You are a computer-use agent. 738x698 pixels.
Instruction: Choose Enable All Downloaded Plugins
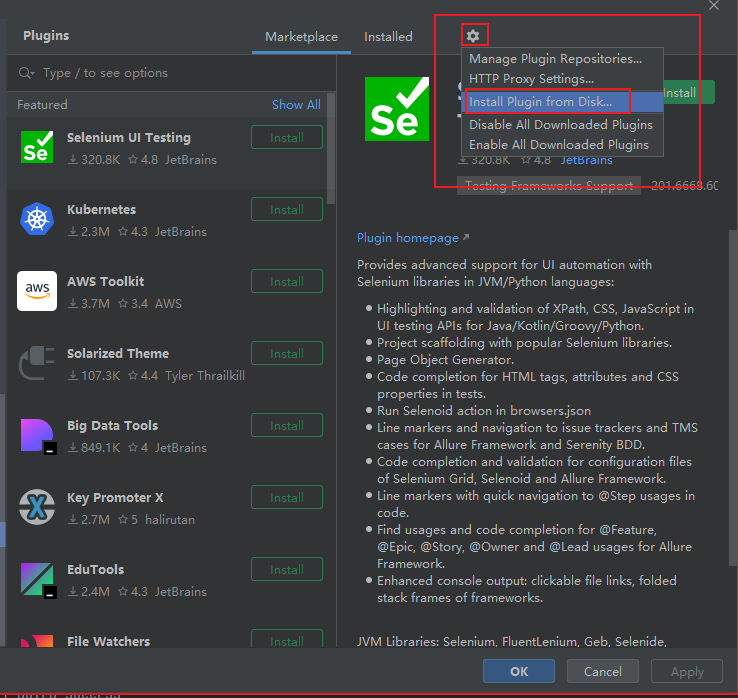[x=562, y=145]
